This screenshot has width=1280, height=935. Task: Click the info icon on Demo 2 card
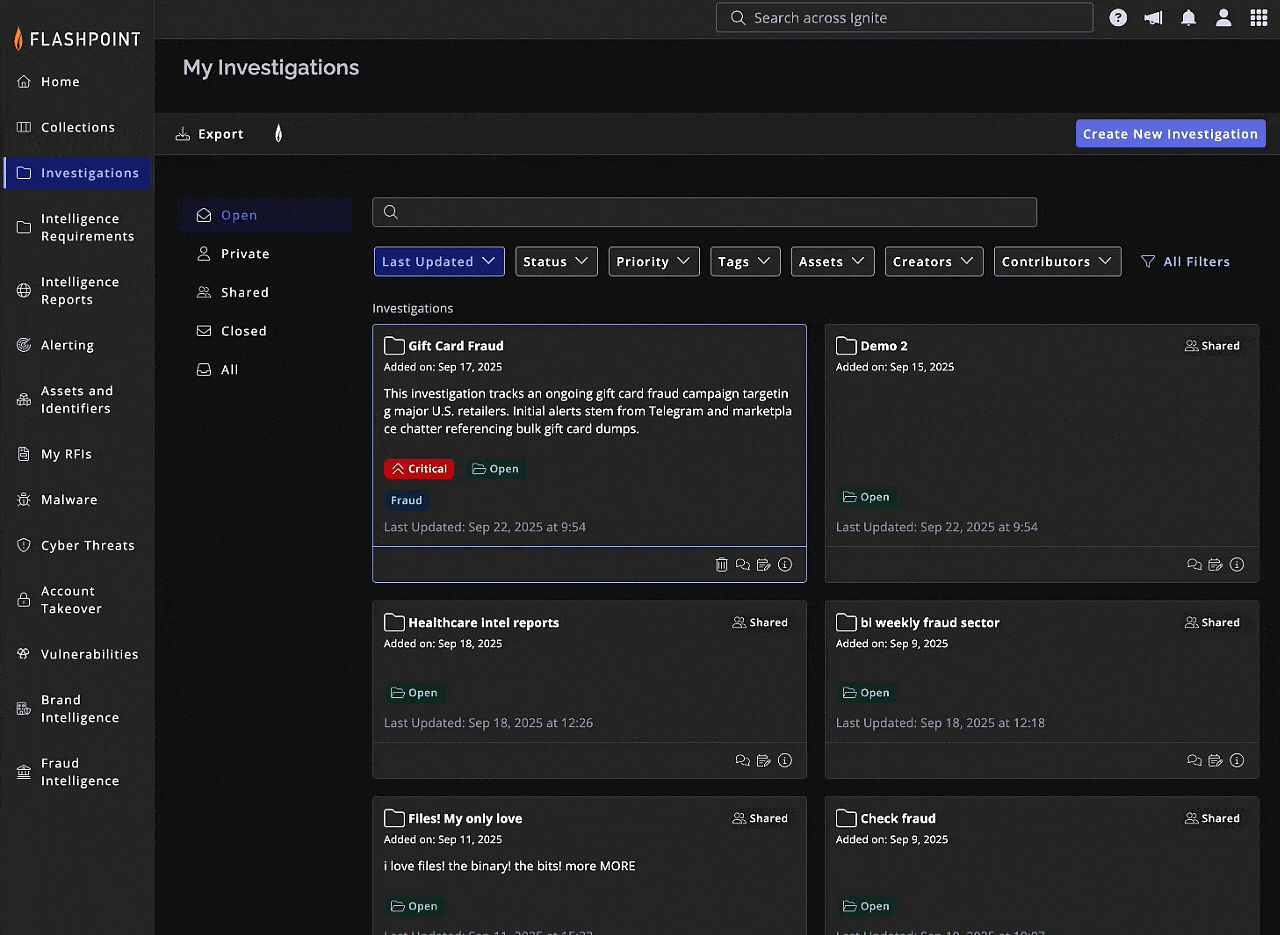[1237, 565]
